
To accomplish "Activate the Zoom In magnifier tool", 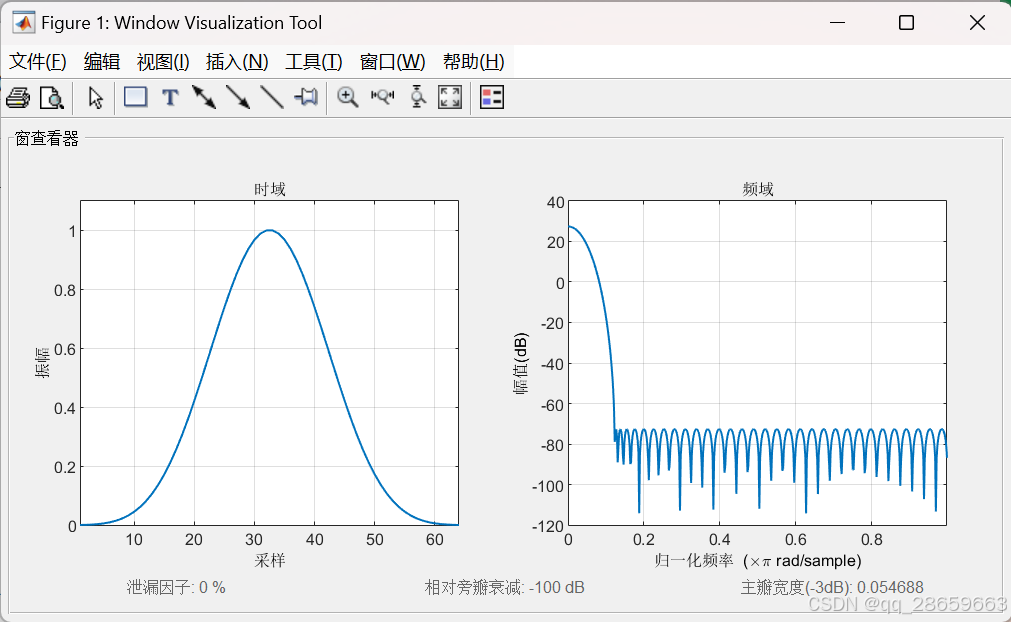I will [348, 98].
